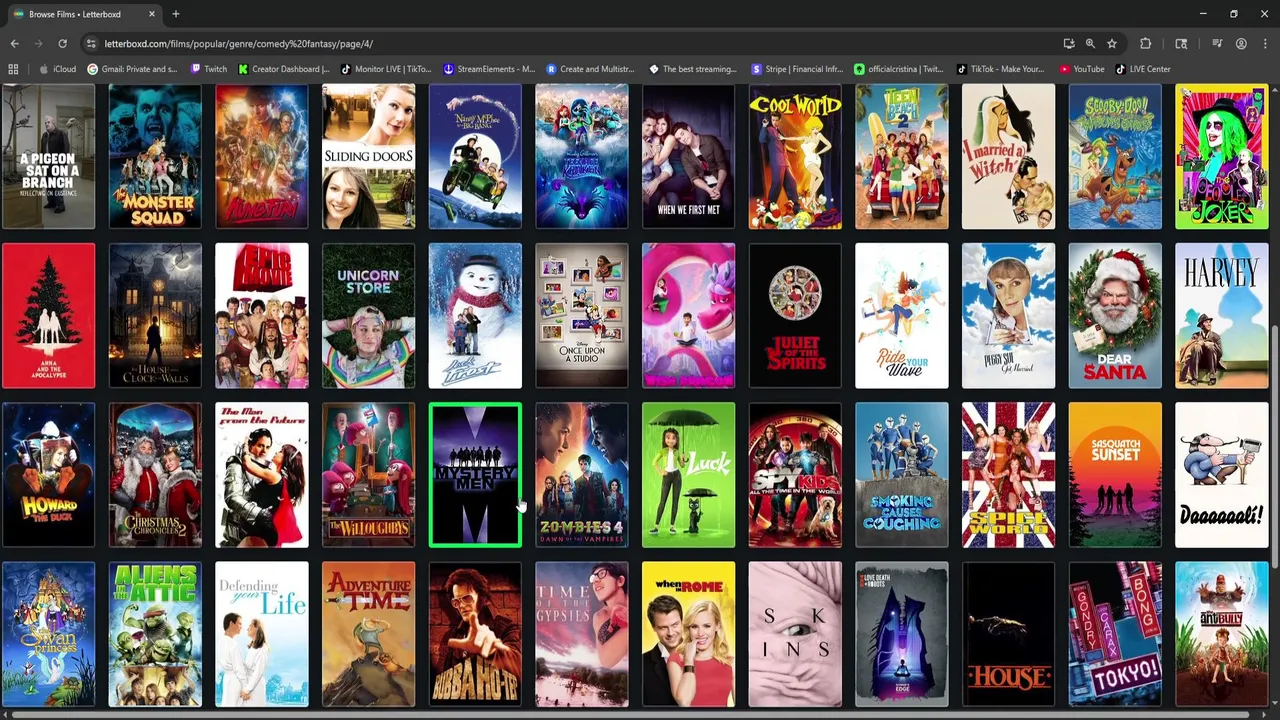
Task: Open A Pigeon Sat on a Branch poster
Action: [48, 156]
